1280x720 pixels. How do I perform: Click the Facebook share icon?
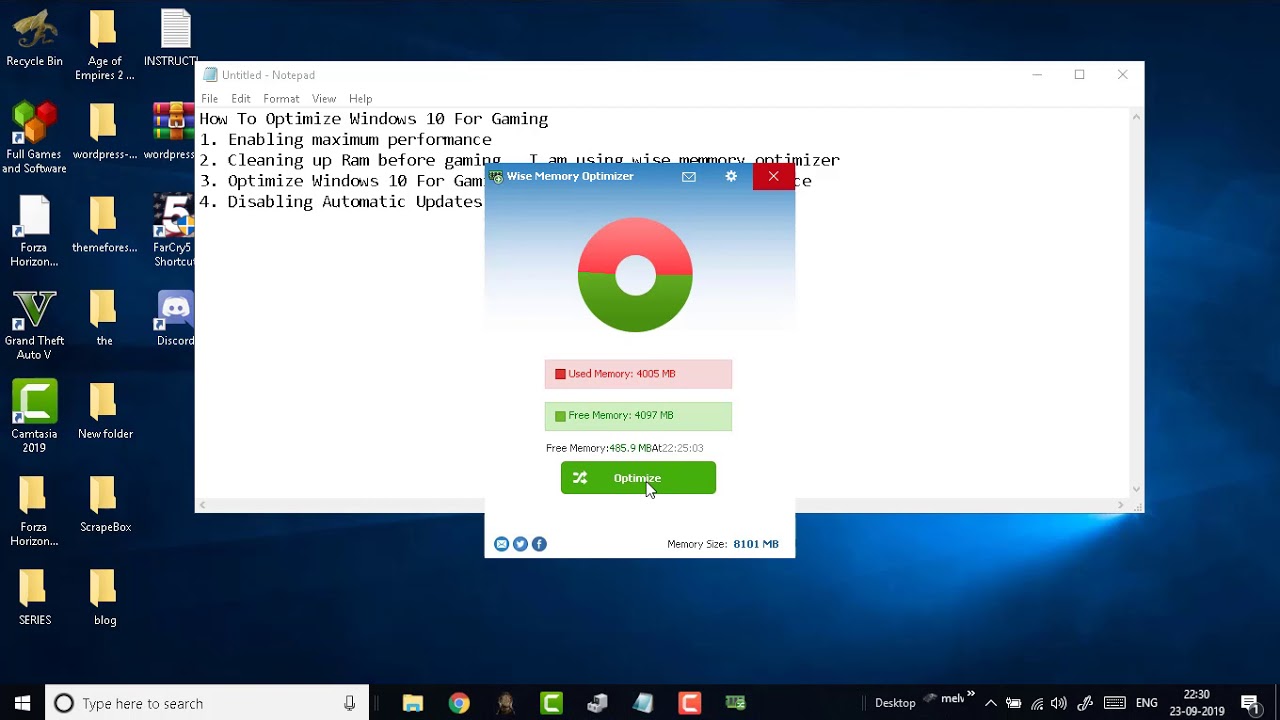point(539,544)
